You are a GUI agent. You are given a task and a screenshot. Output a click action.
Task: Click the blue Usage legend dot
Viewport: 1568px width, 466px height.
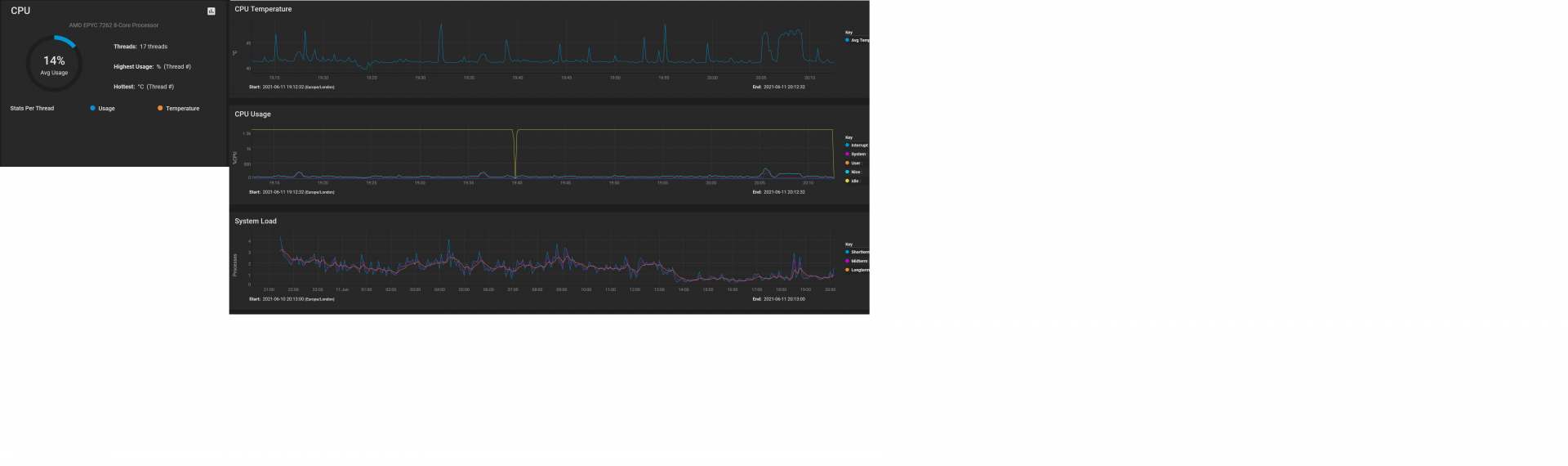[x=93, y=108]
